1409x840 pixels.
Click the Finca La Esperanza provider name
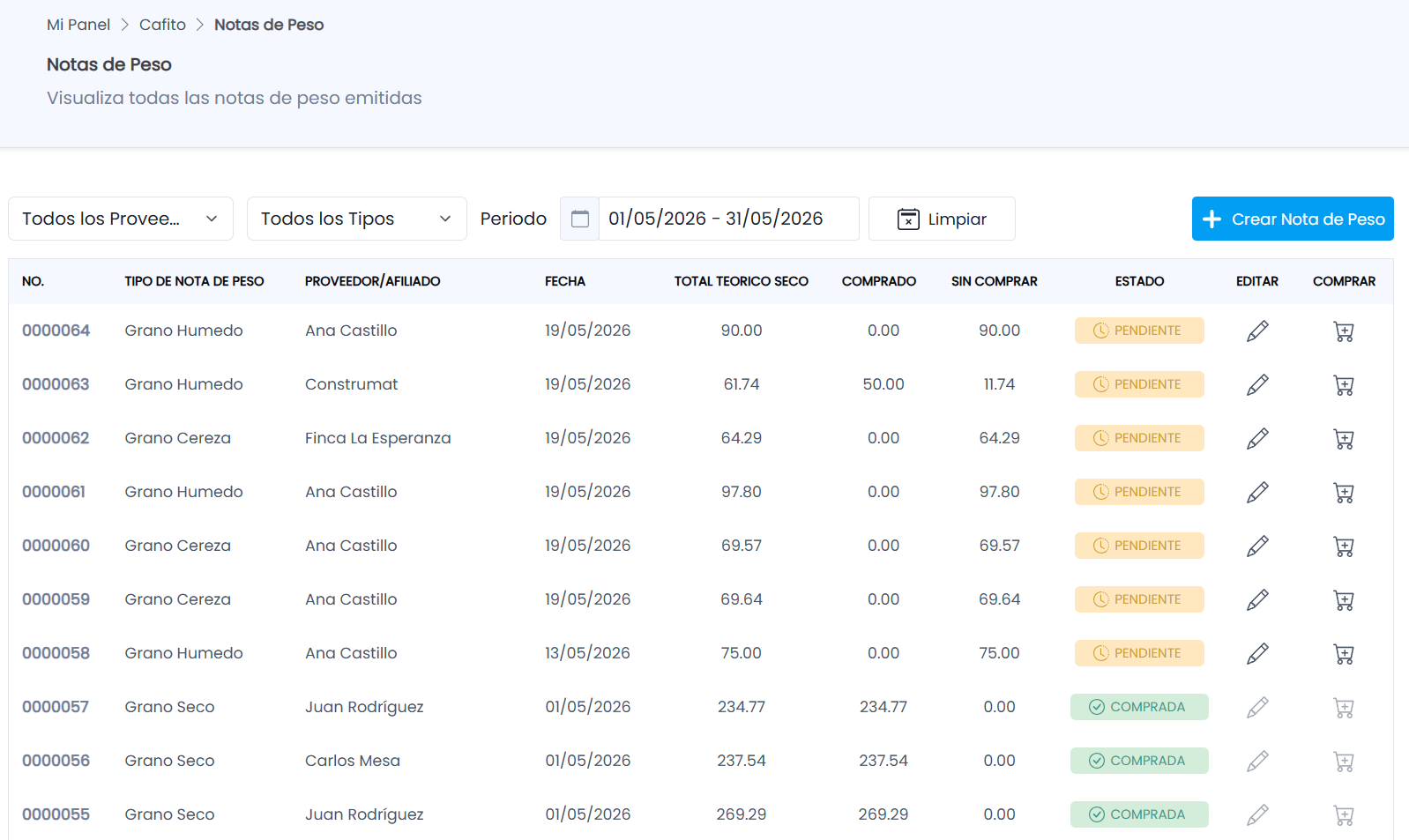pyautogui.click(x=378, y=438)
